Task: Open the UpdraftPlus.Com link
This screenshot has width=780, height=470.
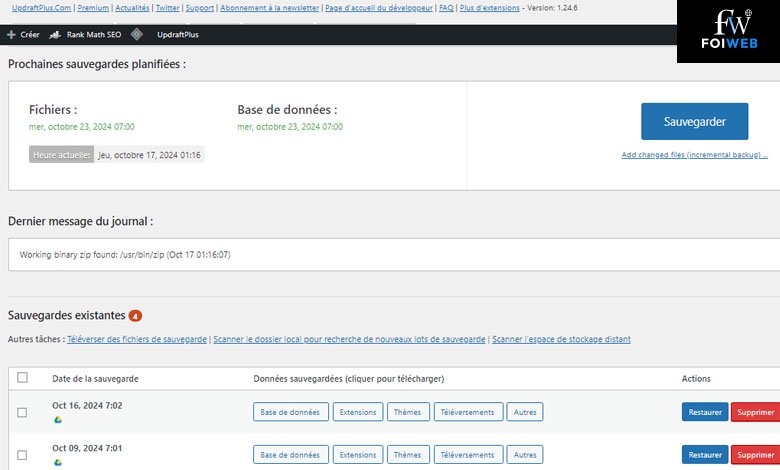Action: tap(41, 8)
